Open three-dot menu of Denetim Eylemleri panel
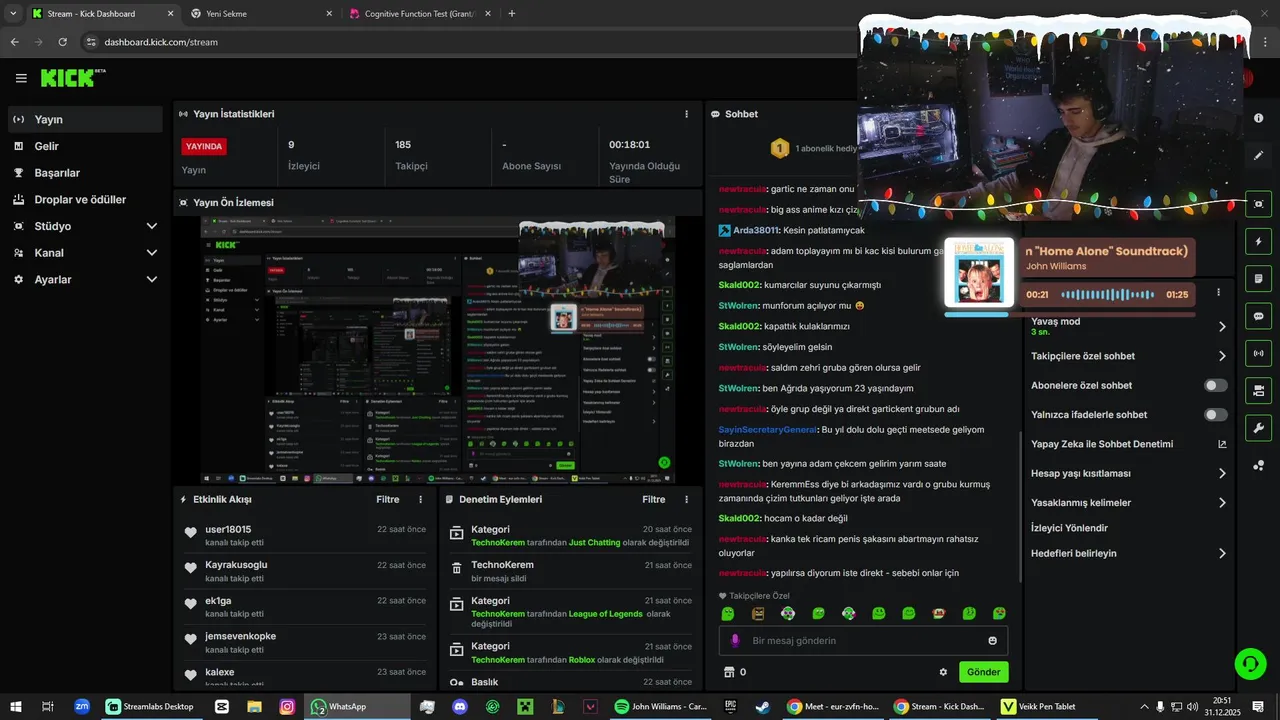This screenshot has width=1280, height=720. tap(686, 499)
